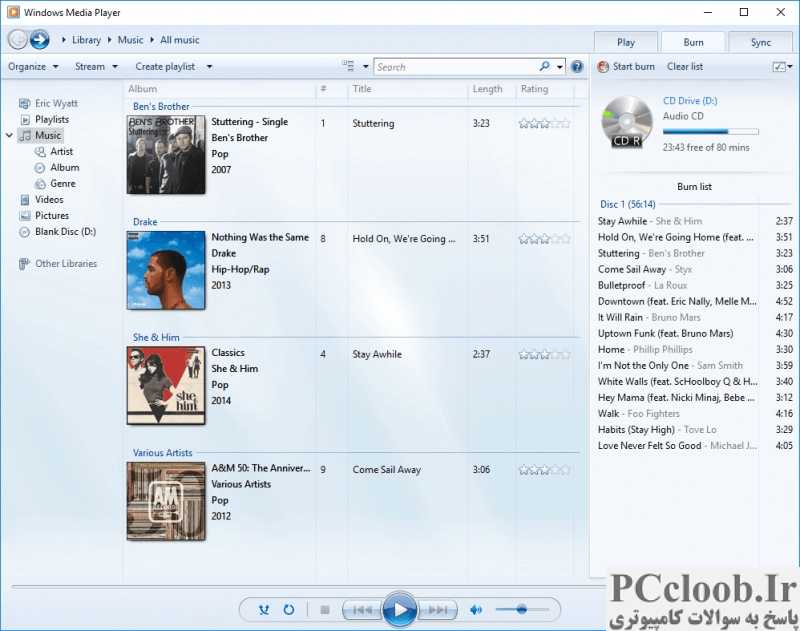Open the Stream dropdown menu
The width and height of the screenshot is (800, 631).
point(96,67)
